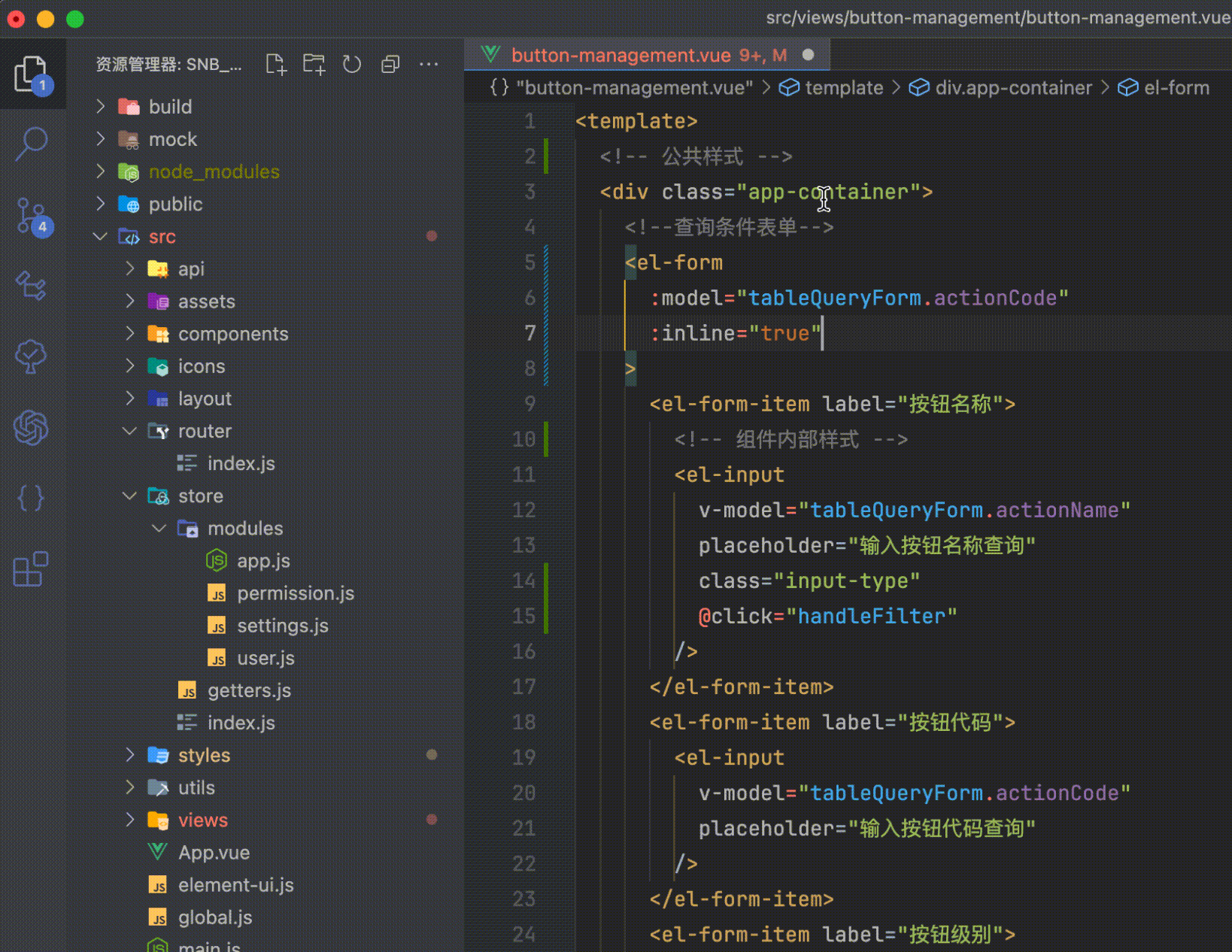The height and width of the screenshot is (952, 1232).
Task: Create a new folder in explorer
Action: (x=314, y=65)
